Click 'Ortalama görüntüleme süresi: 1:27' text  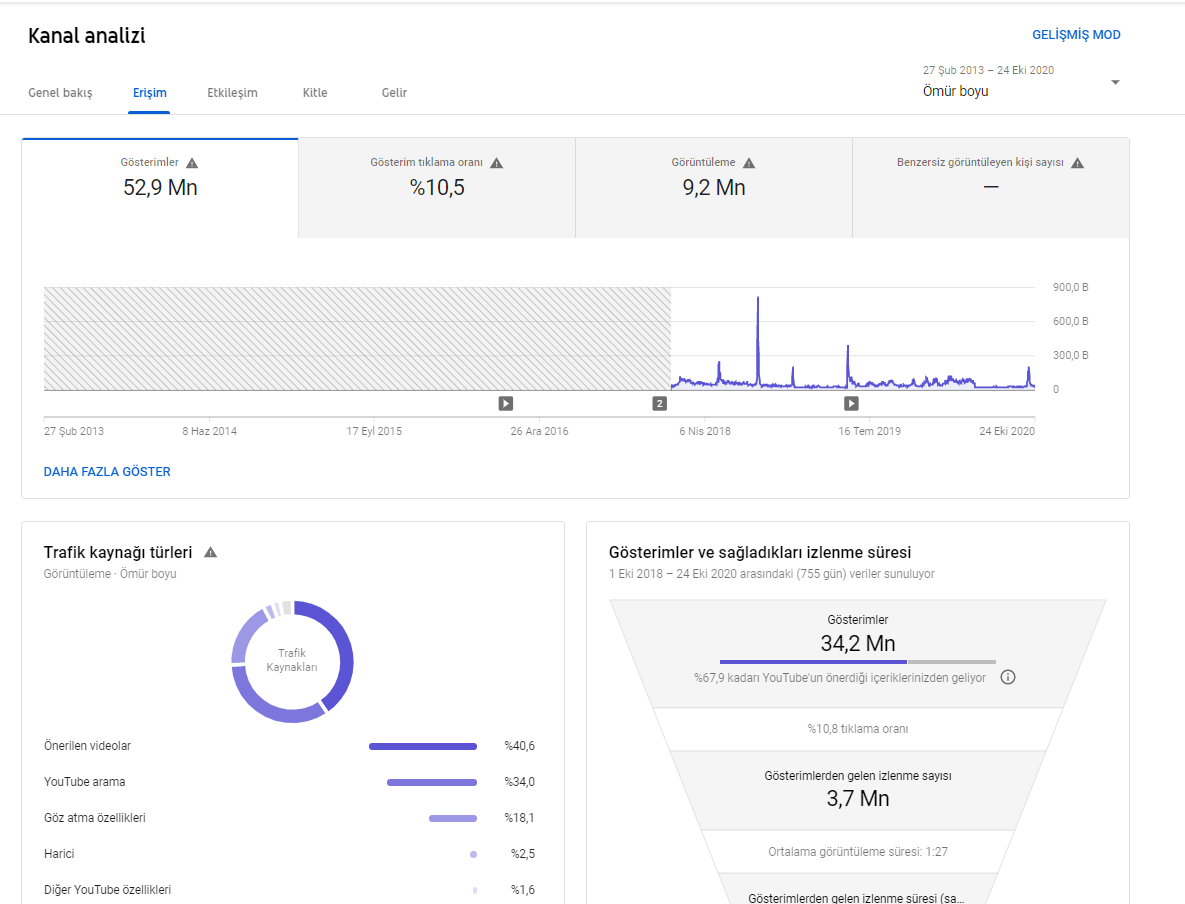click(x=858, y=852)
